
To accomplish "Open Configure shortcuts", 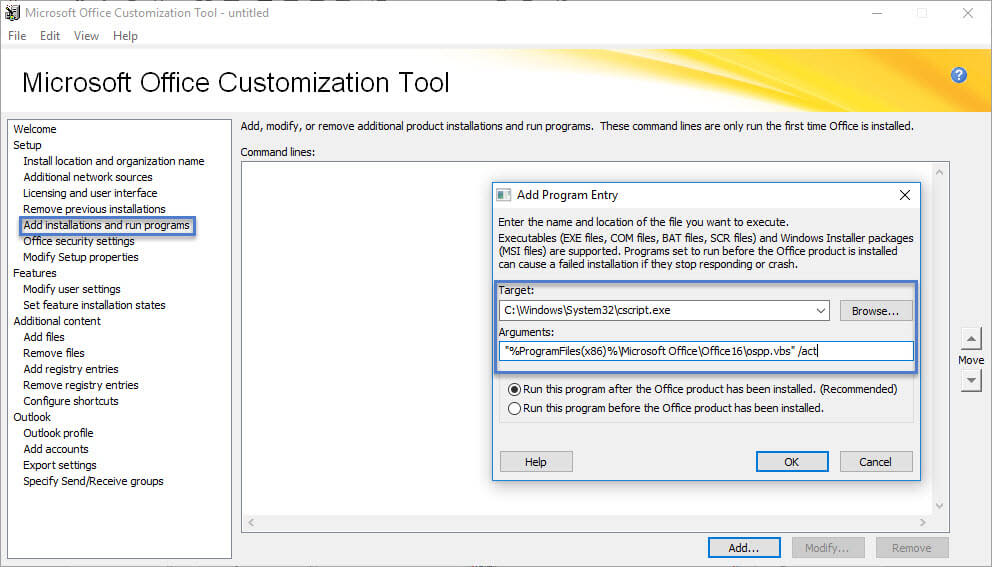I will pos(71,401).
